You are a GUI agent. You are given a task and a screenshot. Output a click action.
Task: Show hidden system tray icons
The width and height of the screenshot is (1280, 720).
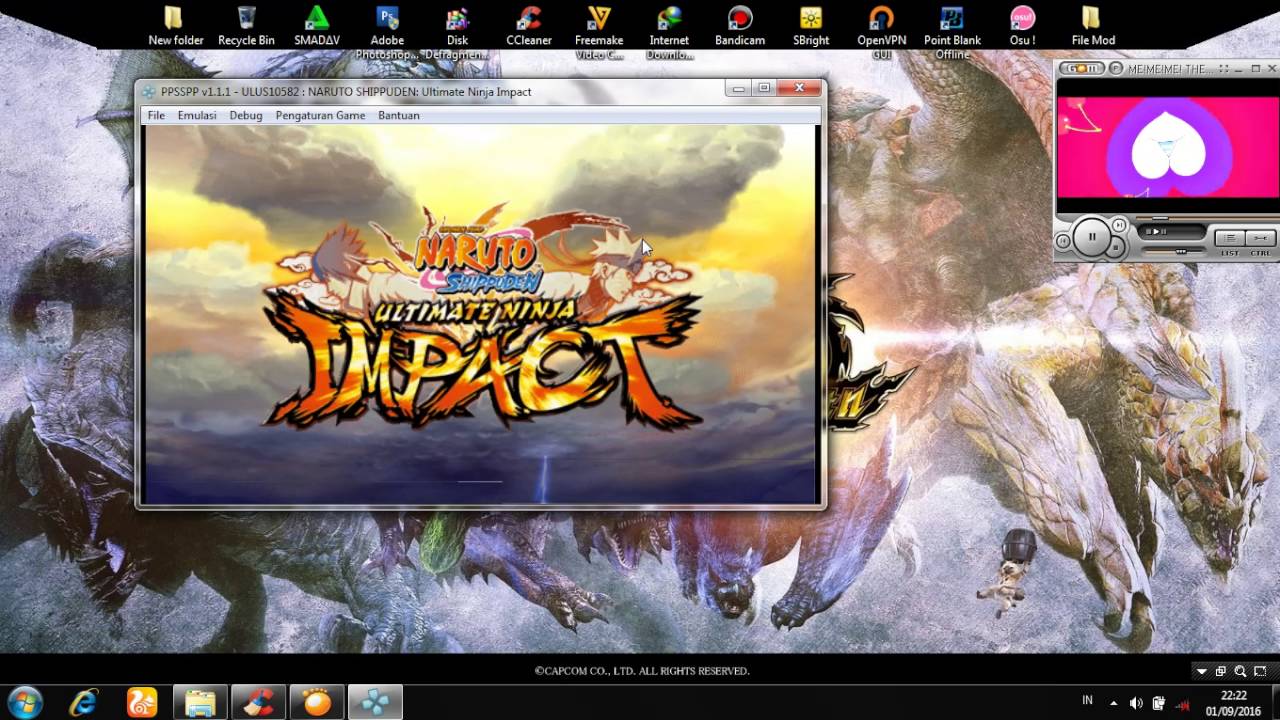coord(1114,703)
